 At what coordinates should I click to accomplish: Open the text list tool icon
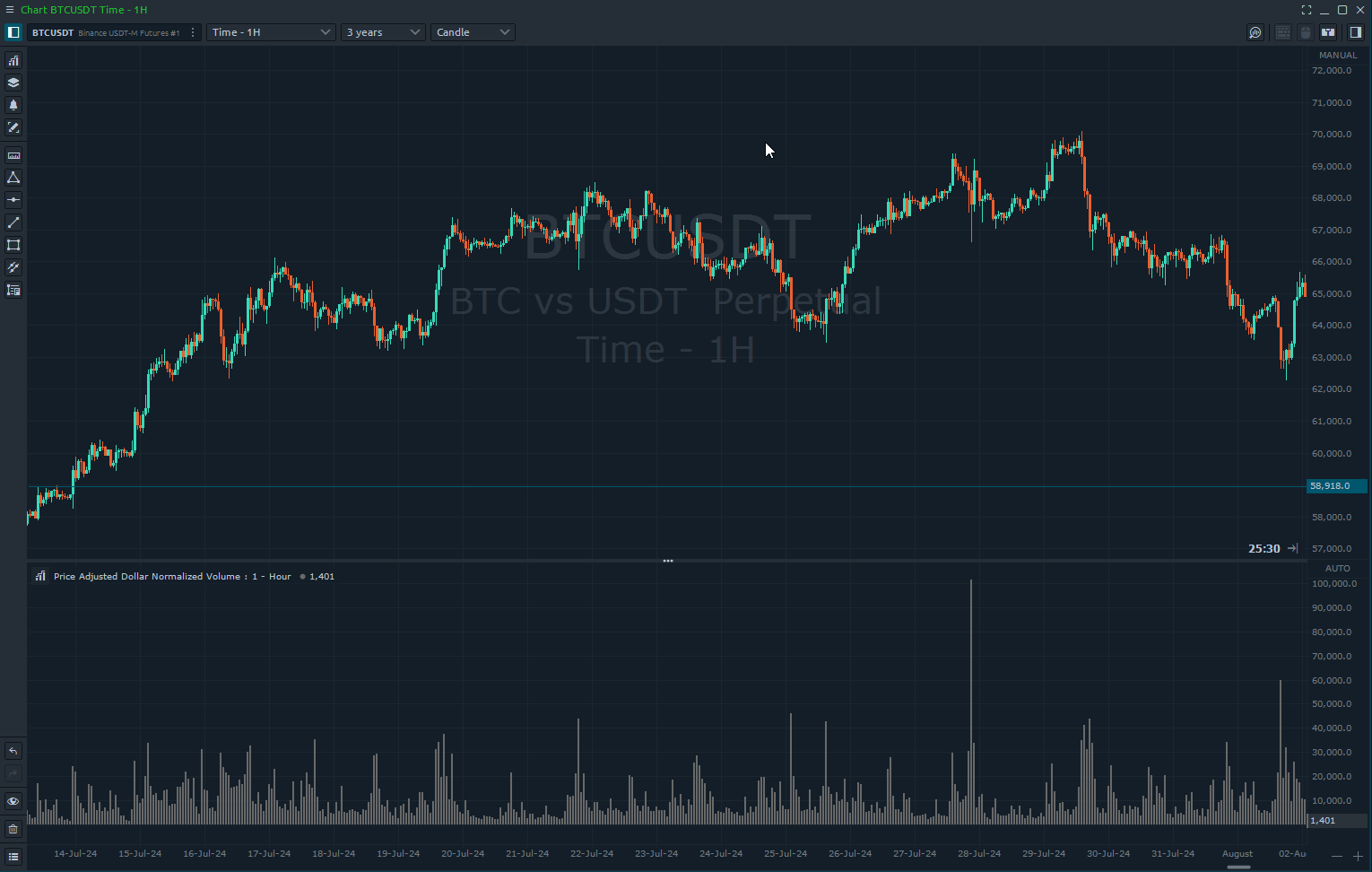(13, 290)
